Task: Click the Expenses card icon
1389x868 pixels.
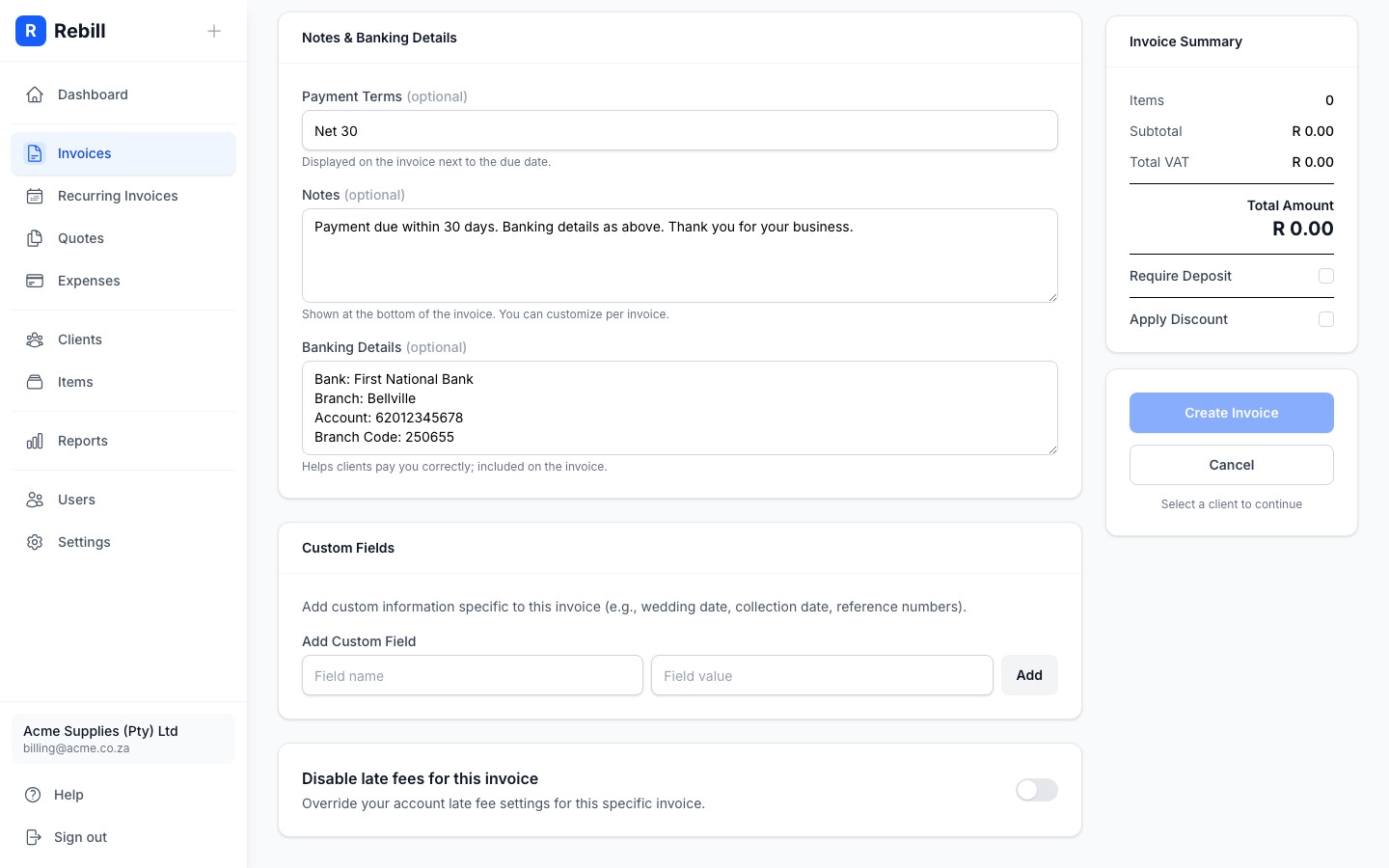Action: point(35,281)
